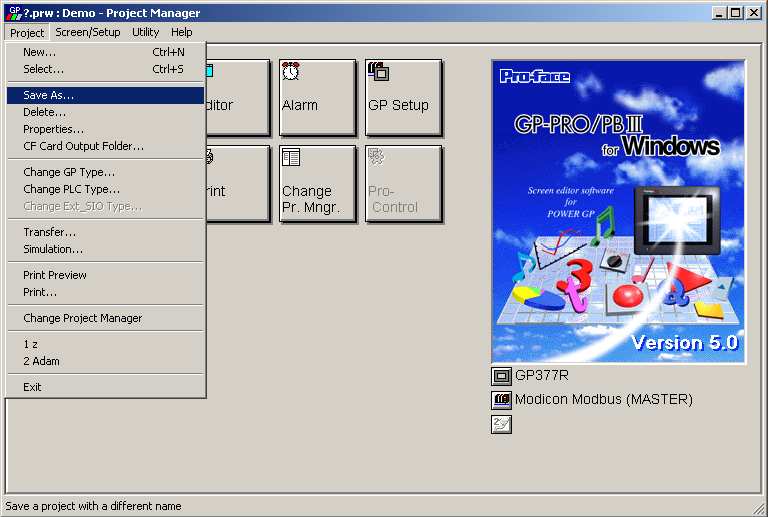The image size is (768, 517).
Task: Open the Help menu
Action: (181, 32)
